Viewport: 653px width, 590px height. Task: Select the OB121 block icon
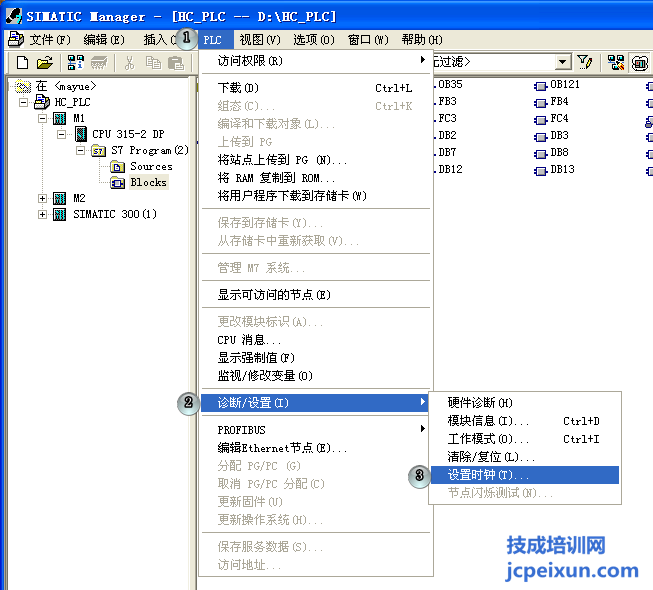pos(541,85)
